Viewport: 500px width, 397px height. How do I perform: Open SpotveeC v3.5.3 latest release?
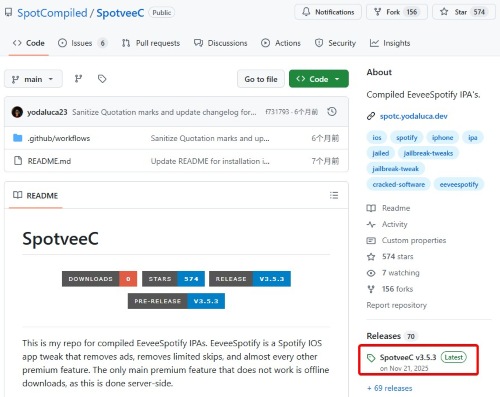coord(418,361)
